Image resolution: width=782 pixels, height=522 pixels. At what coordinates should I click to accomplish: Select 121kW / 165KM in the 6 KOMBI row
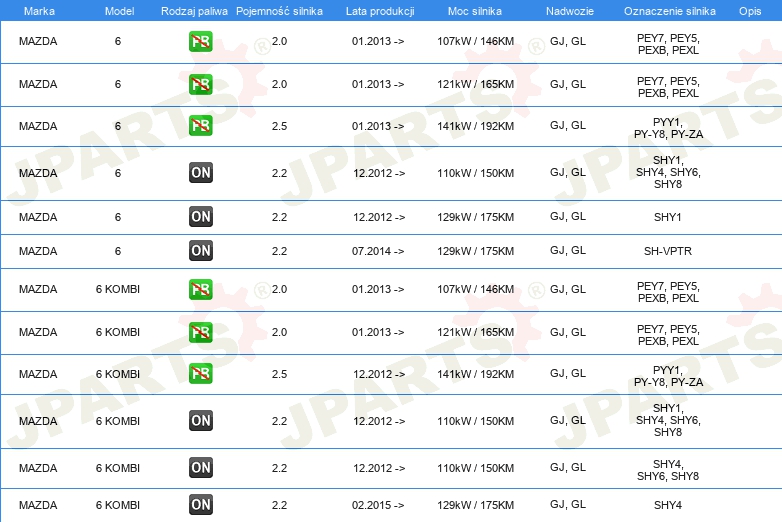click(x=475, y=332)
